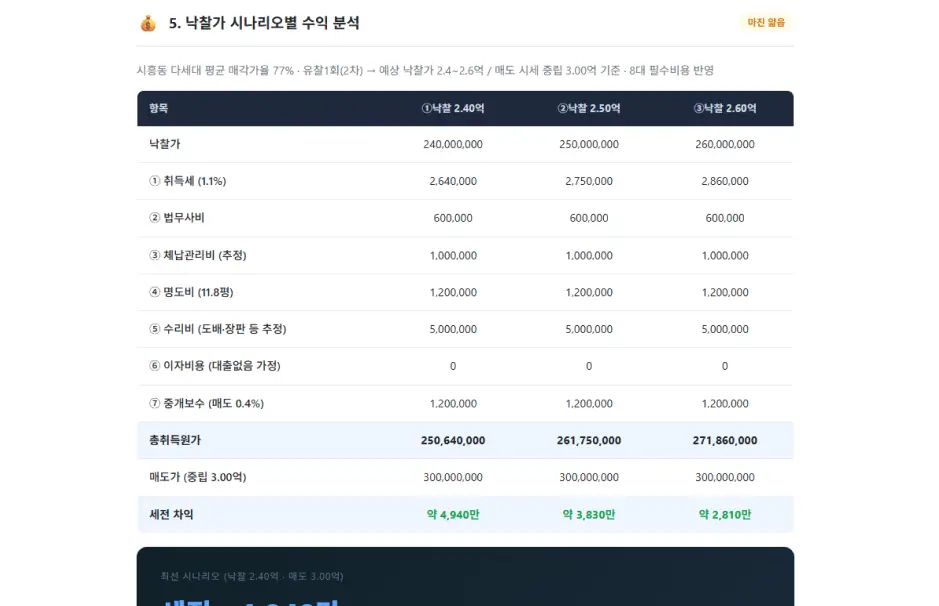The image size is (939, 606).
Task: Click the ③ 체납관리비 (추정) row label
Action: point(198,255)
